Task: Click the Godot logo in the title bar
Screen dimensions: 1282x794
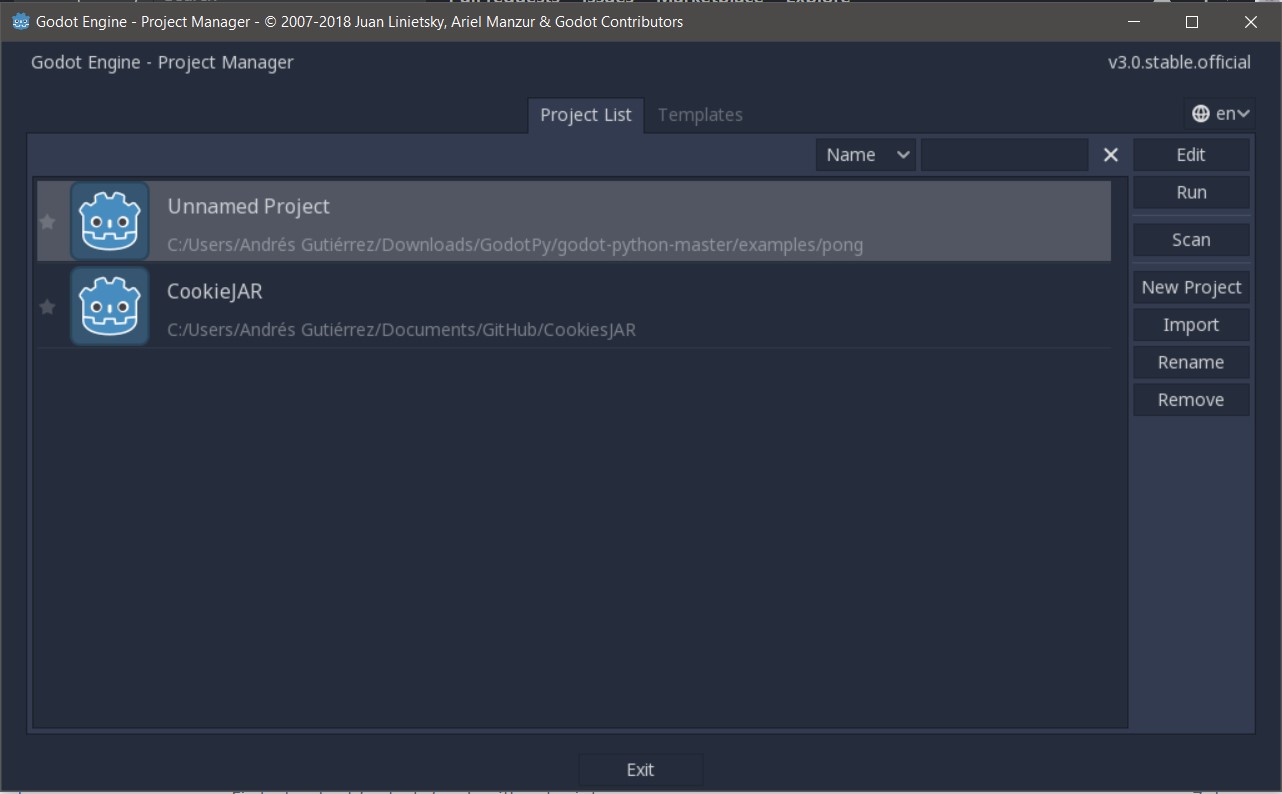Action: coord(20,21)
